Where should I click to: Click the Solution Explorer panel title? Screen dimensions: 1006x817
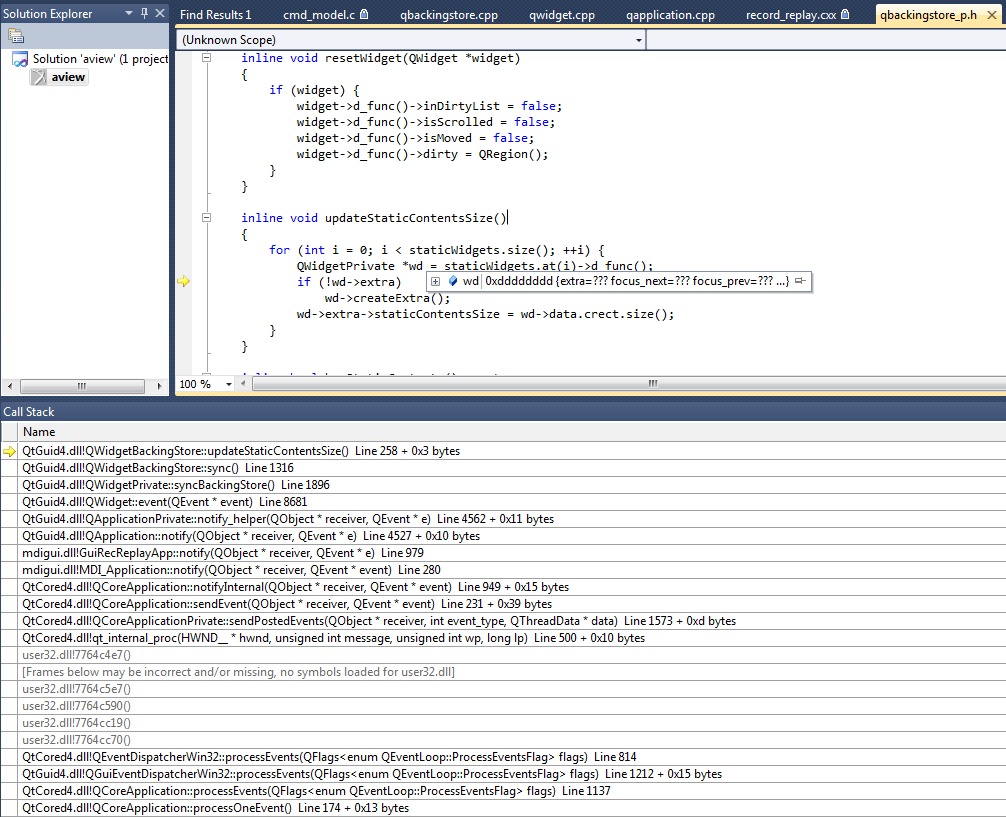pos(47,13)
